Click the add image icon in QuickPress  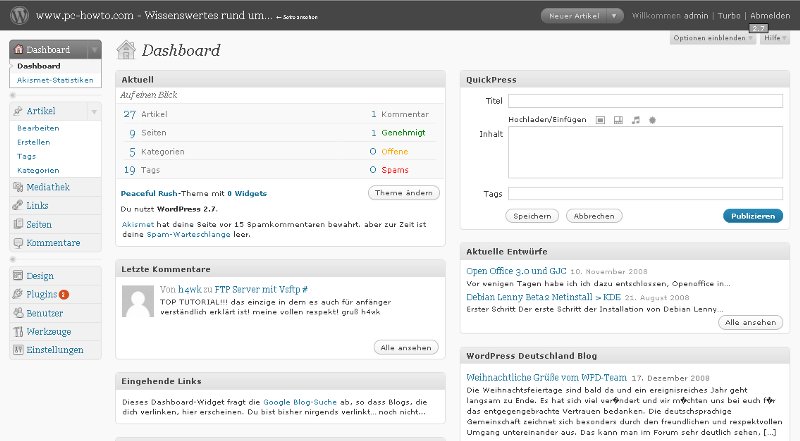[601, 120]
